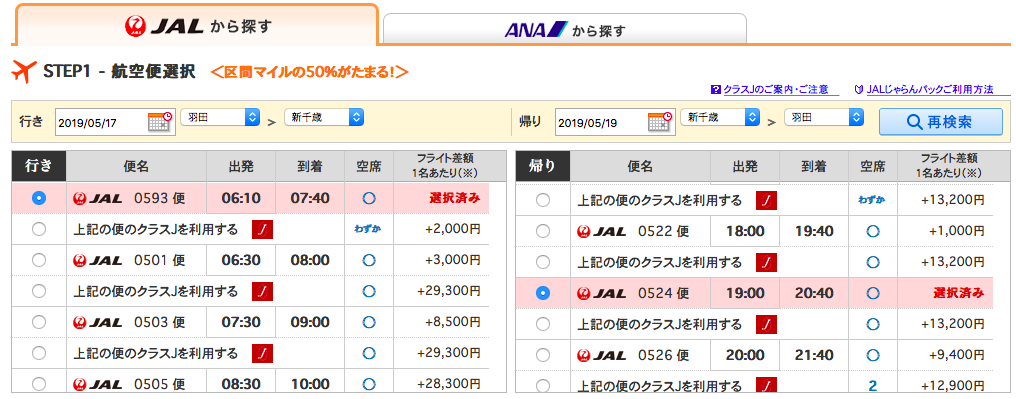The width and height of the screenshot is (1016, 399).
Task: Click the availability circle for flight 0524
Action: tap(873, 293)
